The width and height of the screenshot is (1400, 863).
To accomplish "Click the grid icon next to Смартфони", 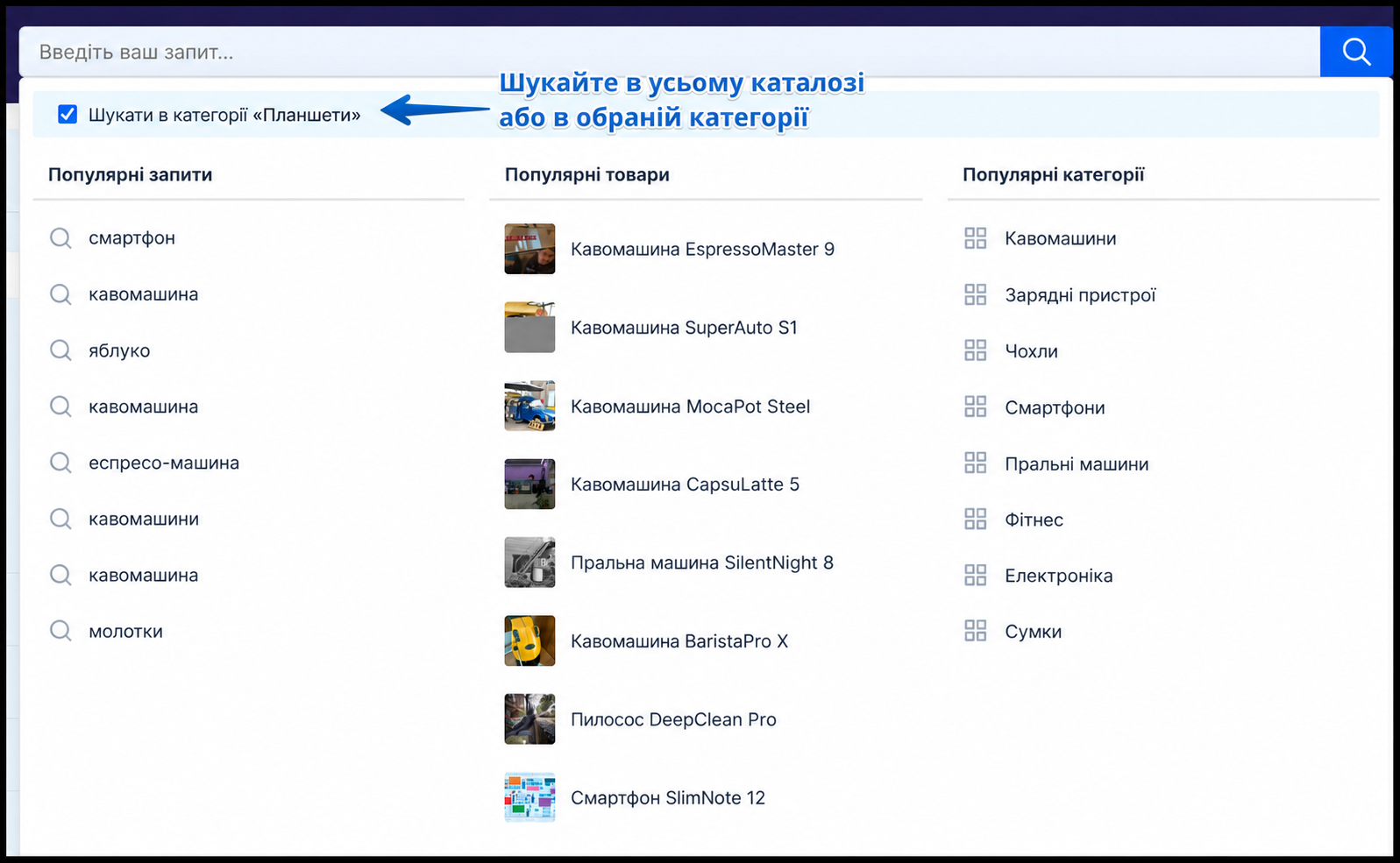I will [975, 407].
